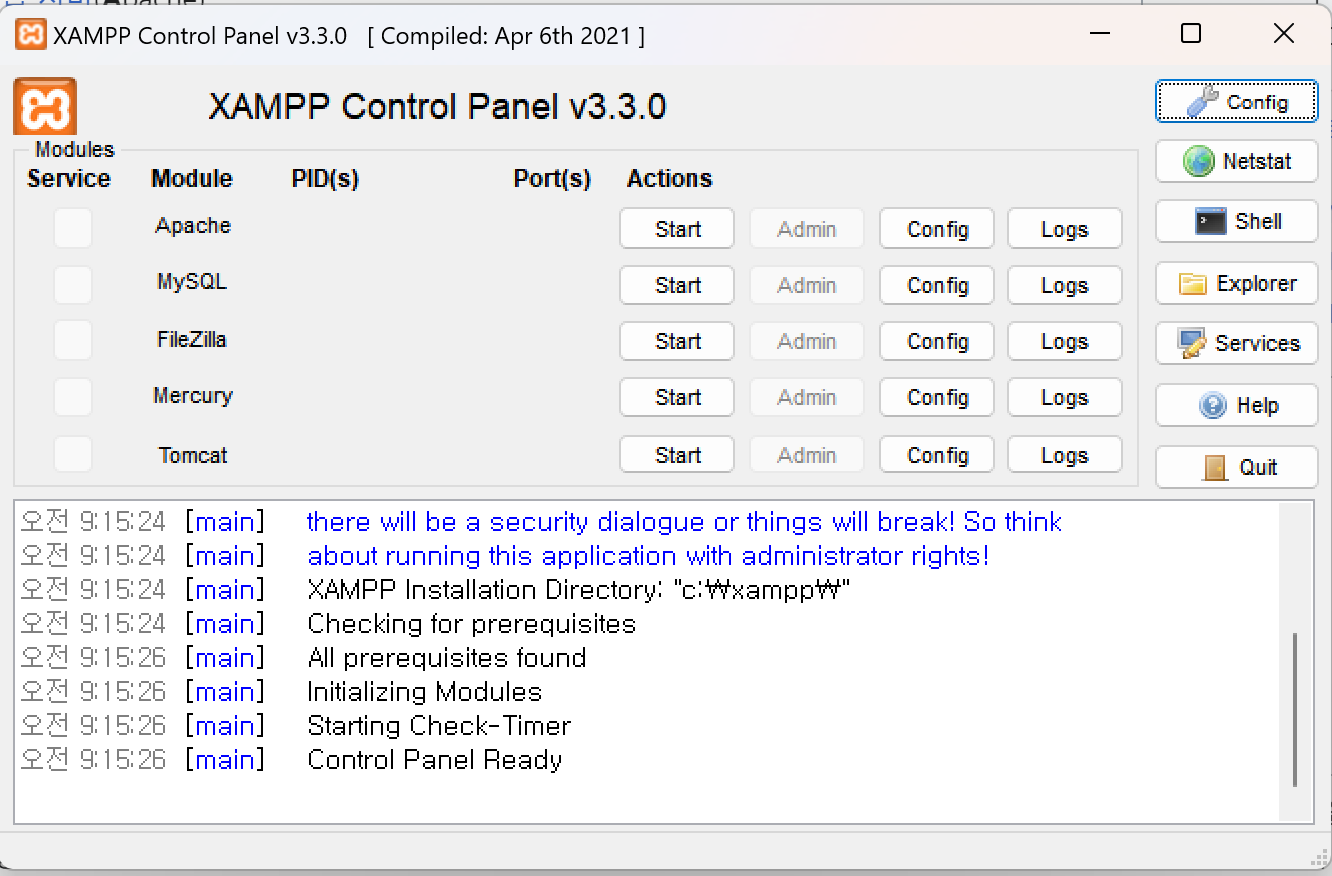Maximize the XAMPP Control Panel window
The width and height of the screenshot is (1332, 876).
pos(1191,34)
